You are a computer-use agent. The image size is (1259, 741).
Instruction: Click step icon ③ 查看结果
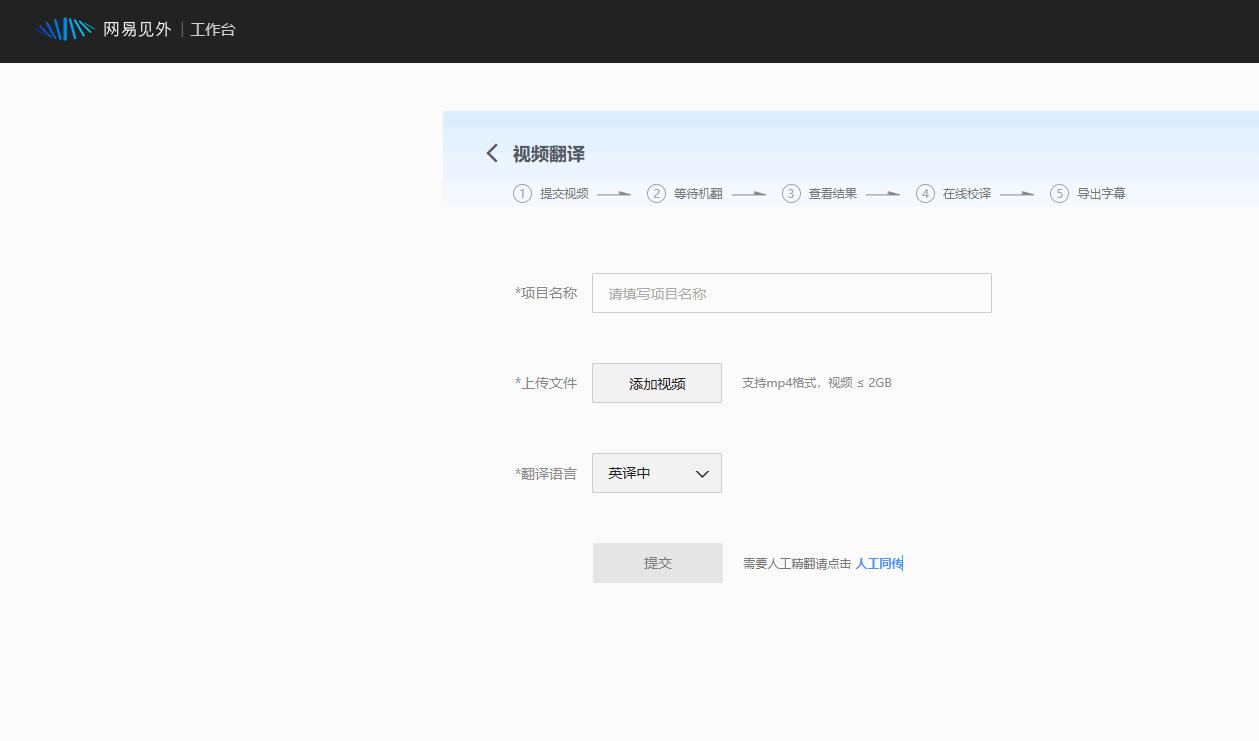click(x=790, y=193)
